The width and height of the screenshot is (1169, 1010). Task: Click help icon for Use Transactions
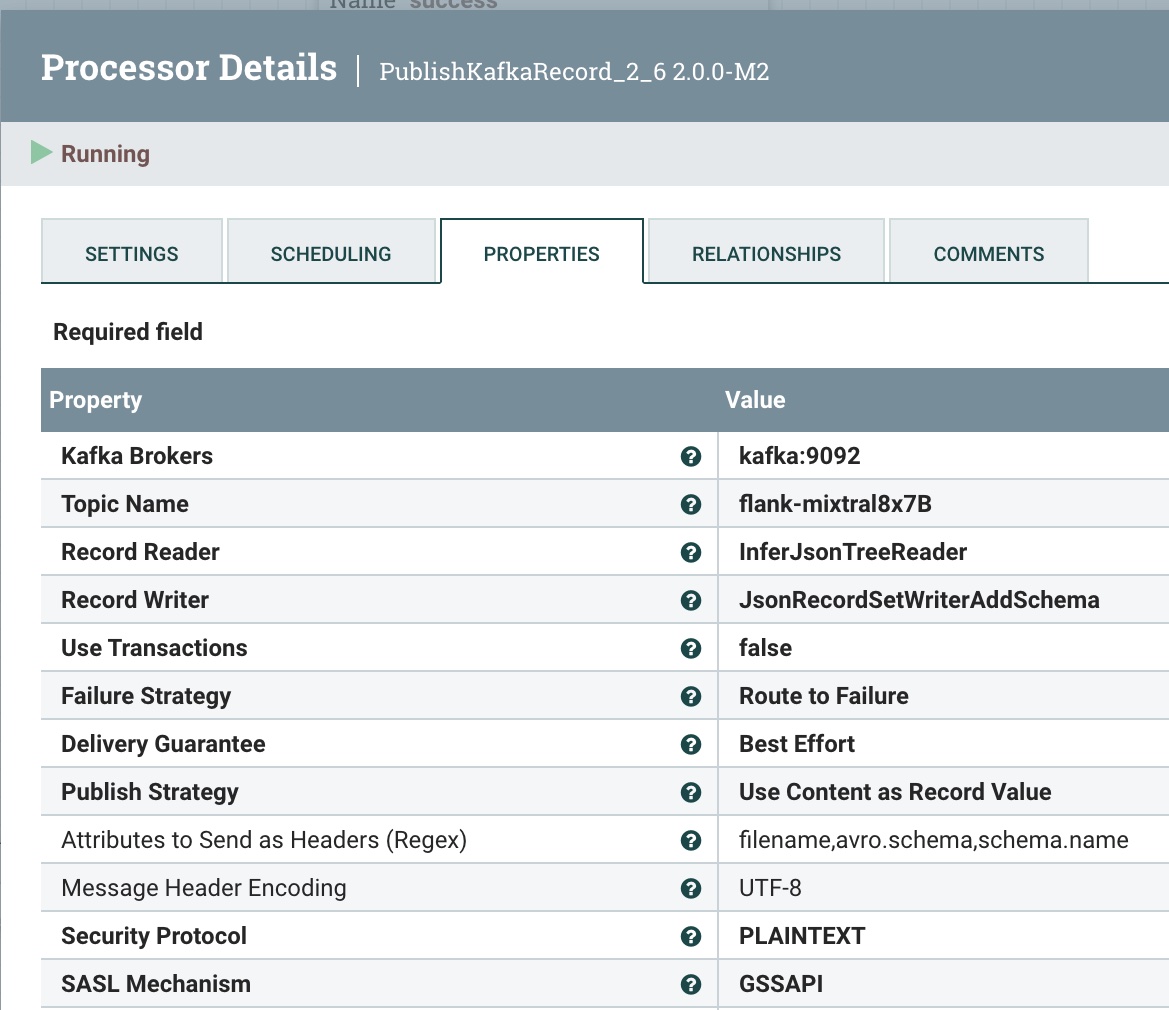690,649
